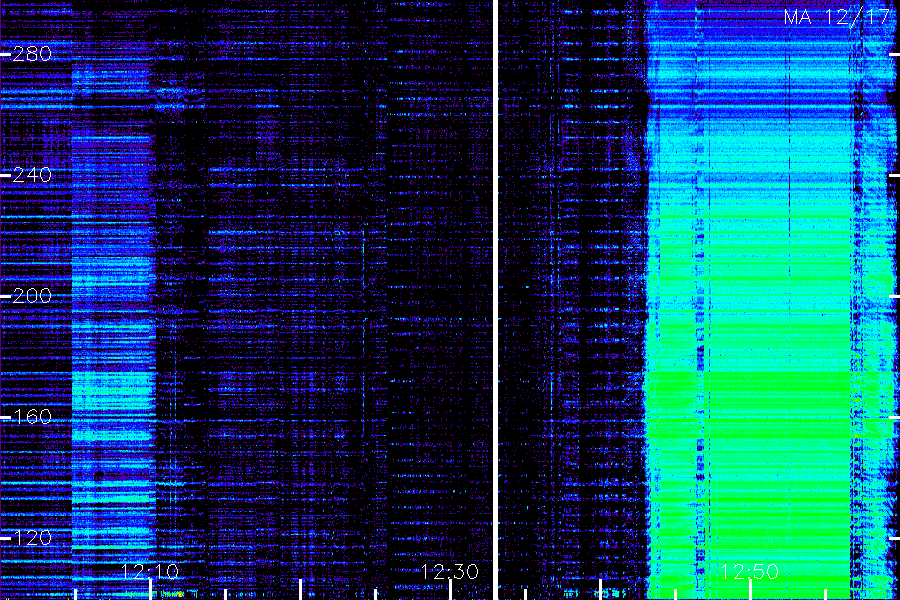Click the MA 12/17 date label
This screenshot has height=600, width=900.
click(836, 17)
